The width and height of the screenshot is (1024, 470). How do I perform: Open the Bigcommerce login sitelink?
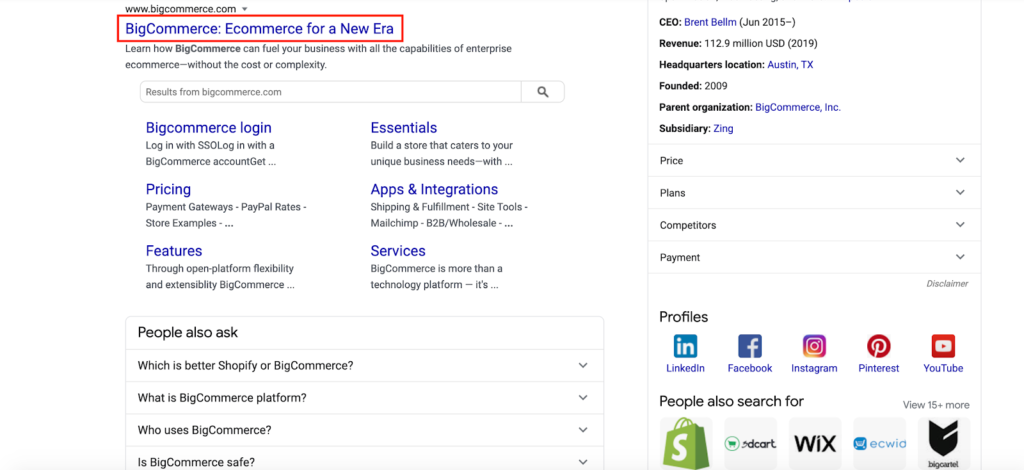pos(208,127)
